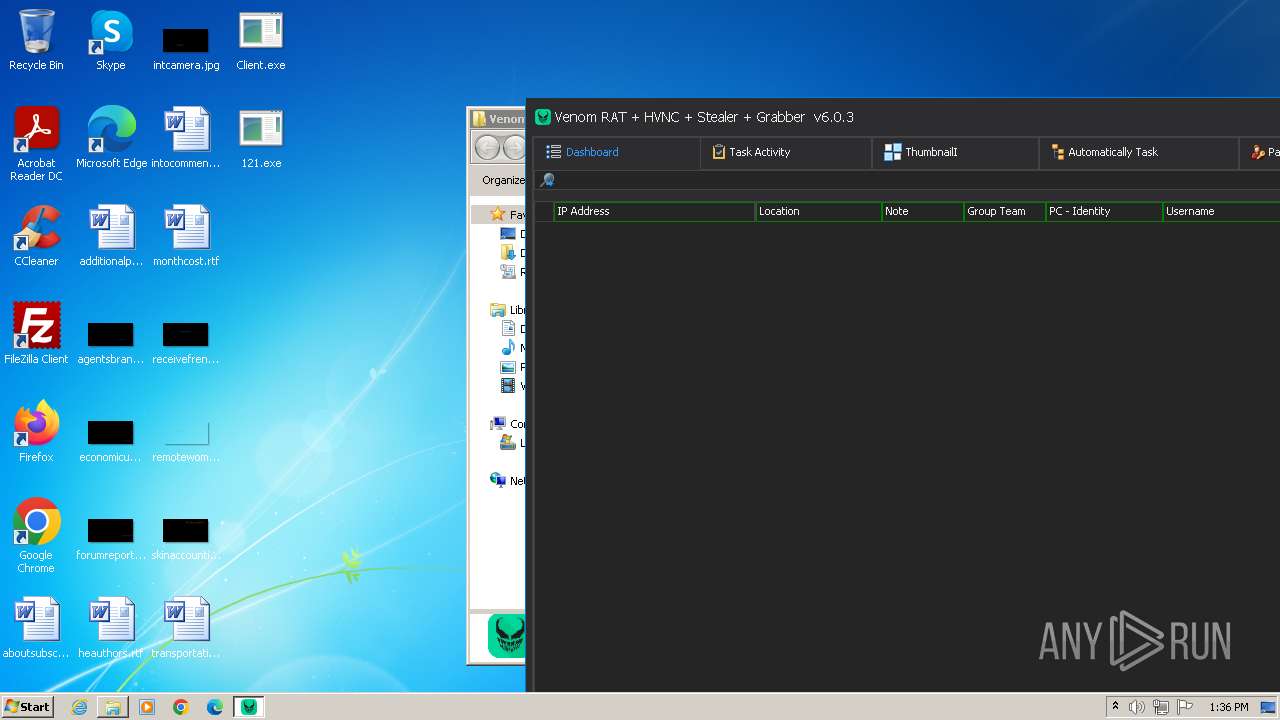Click the PC - Identity column header
The width and height of the screenshot is (1280, 720).
click(x=1104, y=211)
